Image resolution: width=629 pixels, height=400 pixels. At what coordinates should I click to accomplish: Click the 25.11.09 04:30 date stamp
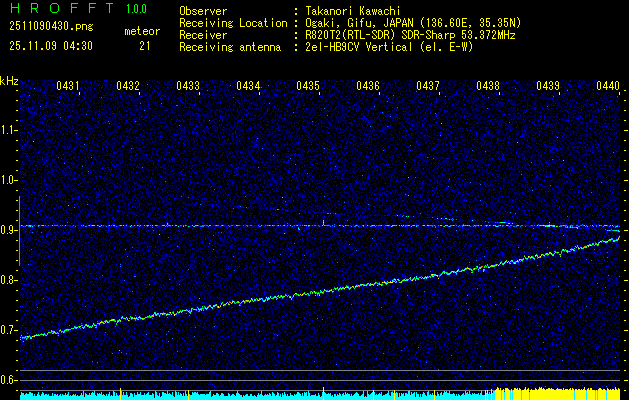(50, 46)
